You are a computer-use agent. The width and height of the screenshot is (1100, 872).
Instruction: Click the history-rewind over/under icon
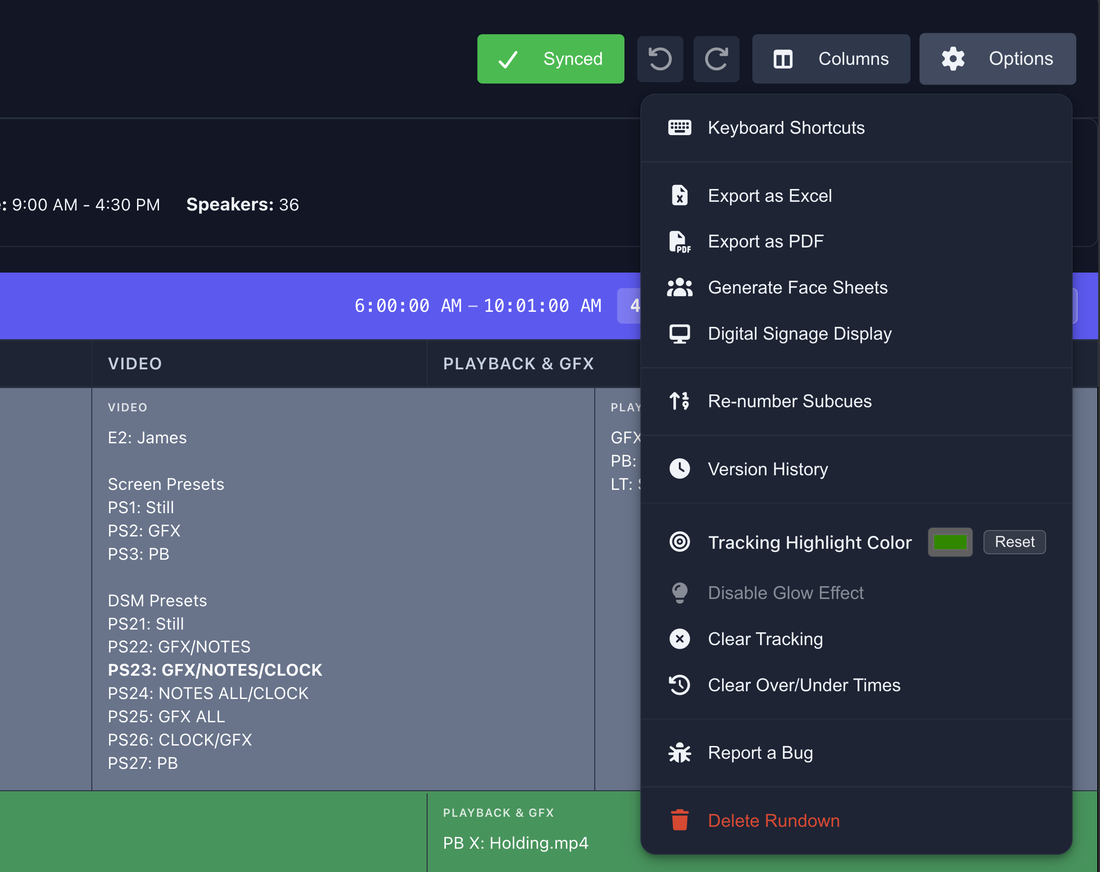tap(679, 685)
